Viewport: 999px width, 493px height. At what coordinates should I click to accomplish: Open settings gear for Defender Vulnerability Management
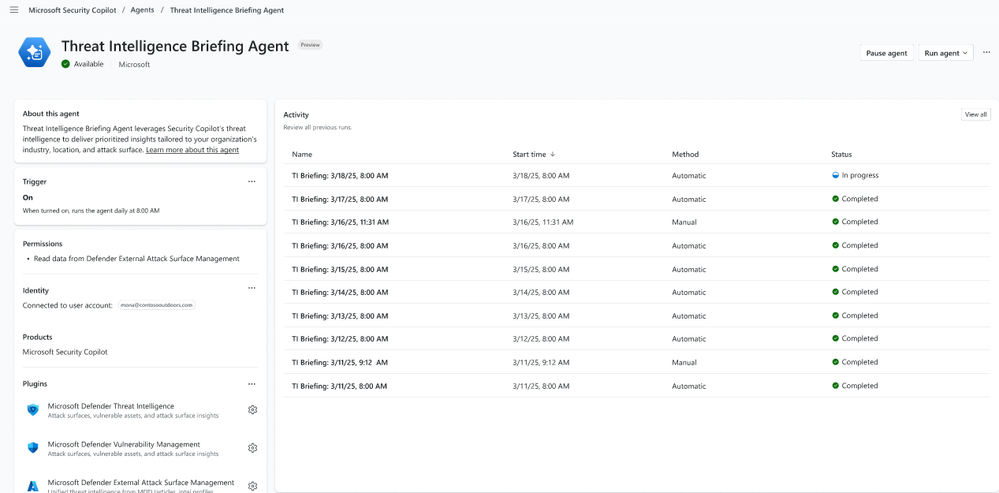click(x=252, y=448)
